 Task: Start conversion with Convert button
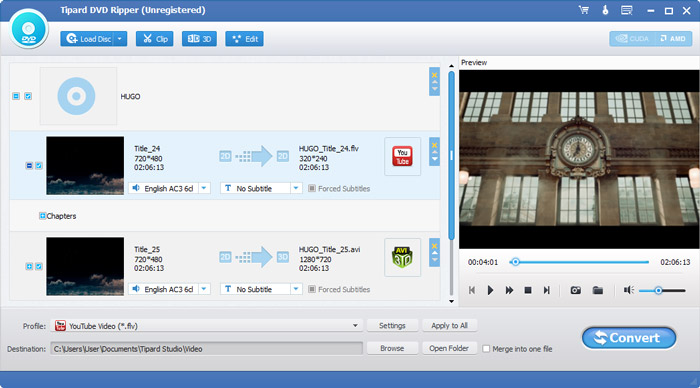click(629, 338)
